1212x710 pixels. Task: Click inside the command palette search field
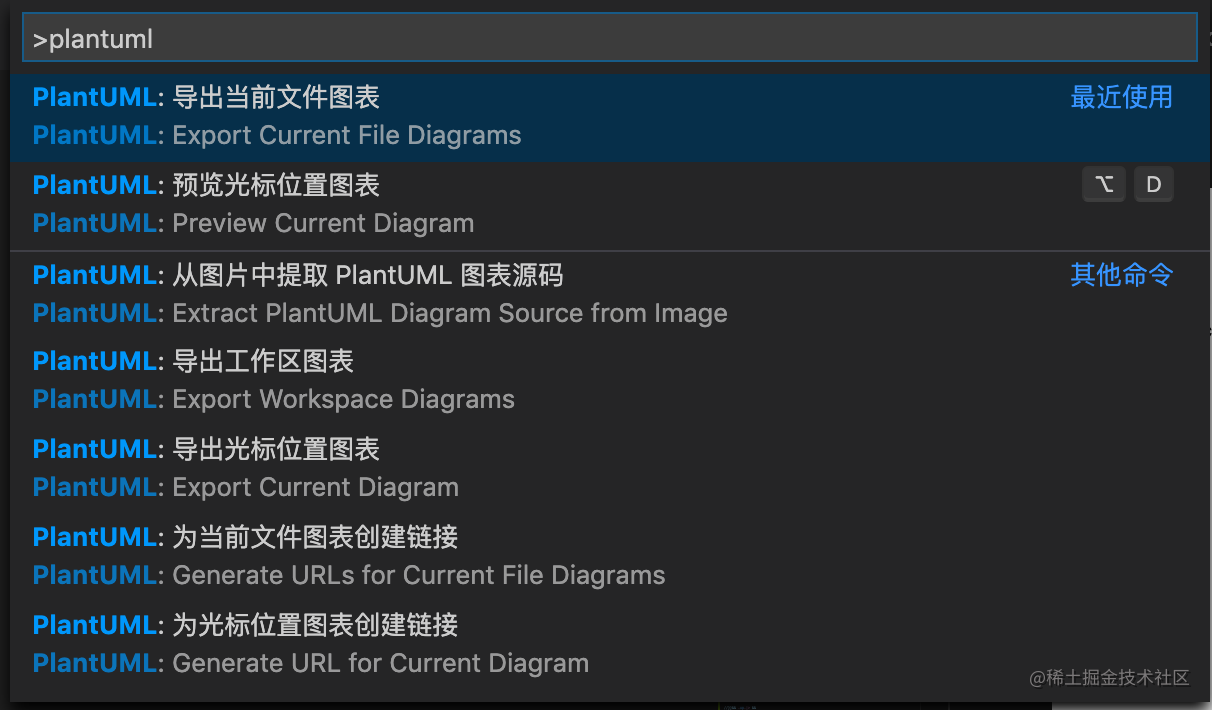click(x=600, y=38)
